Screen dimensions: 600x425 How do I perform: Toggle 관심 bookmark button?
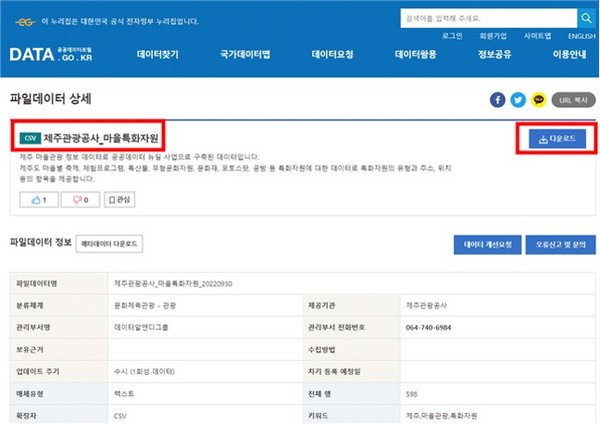pyautogui.click(x=119, y=199)
